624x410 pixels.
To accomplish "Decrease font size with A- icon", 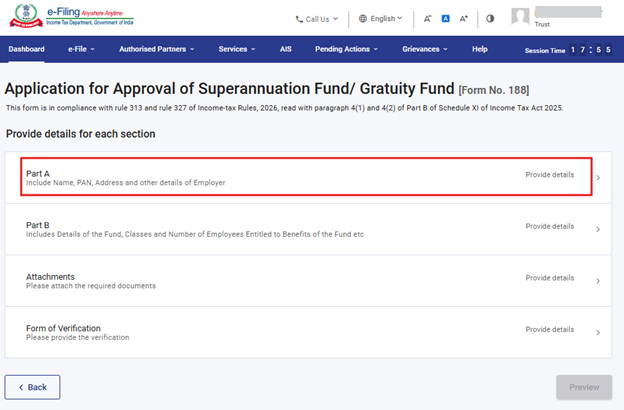I will 427,18.
